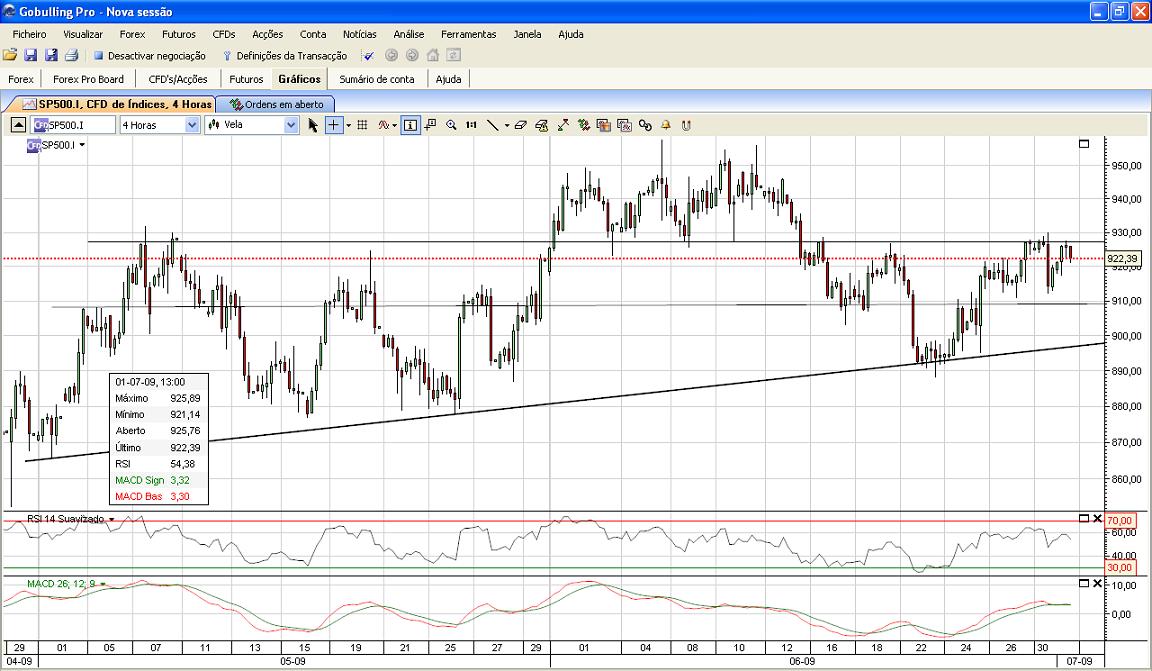Click the print icon in main toolbar
This screenshot has width=1152, height=671.
(x=71, y=55)
